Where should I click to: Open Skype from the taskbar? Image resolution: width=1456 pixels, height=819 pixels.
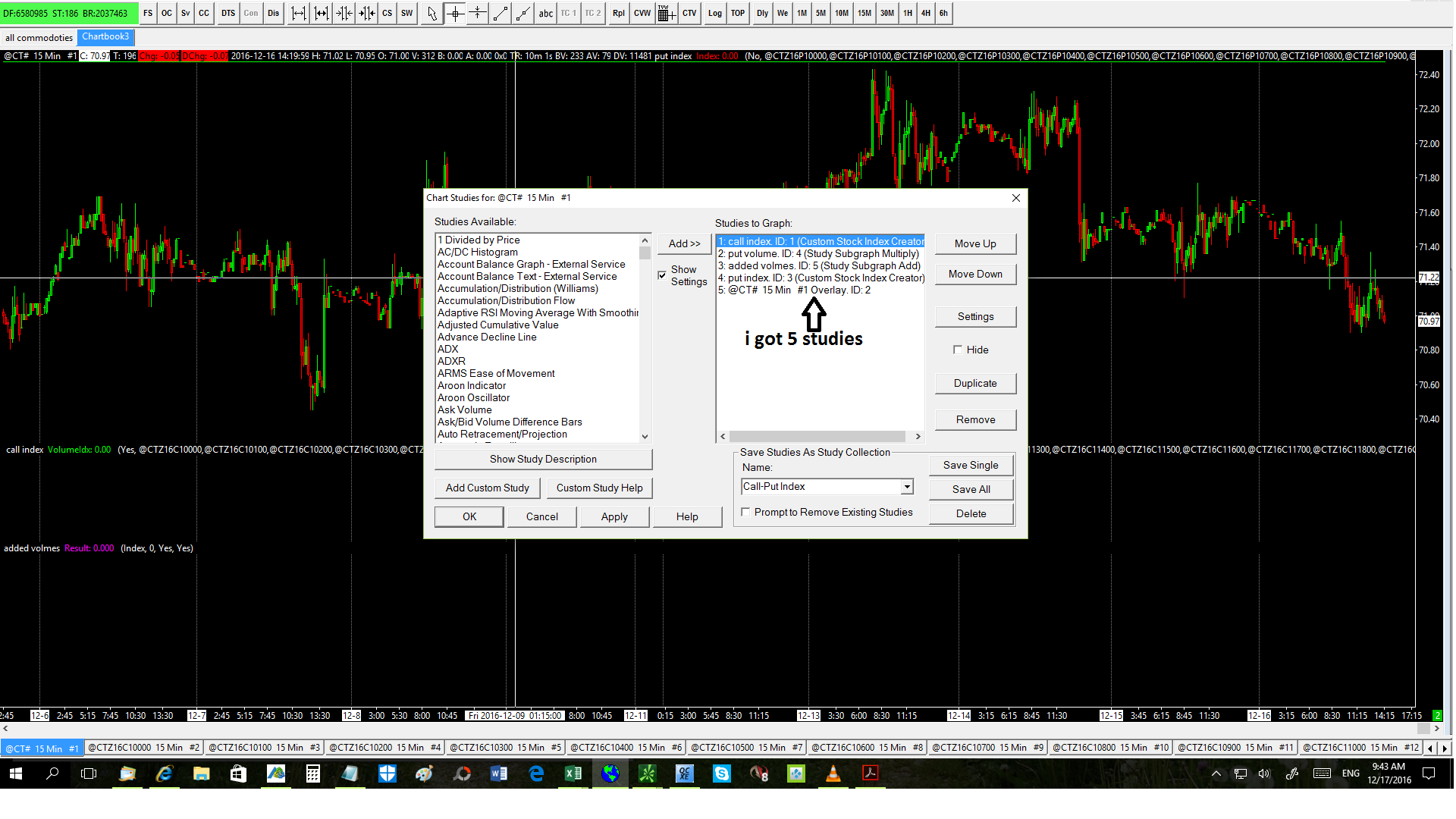(721, 773)
